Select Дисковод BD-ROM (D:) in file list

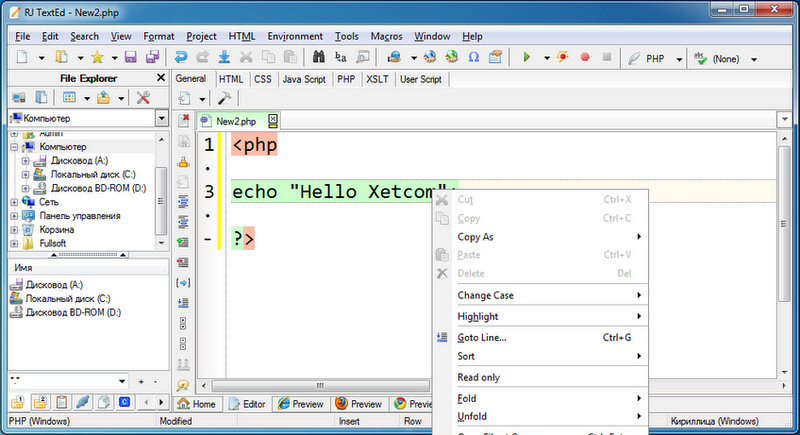pos(73,313)
